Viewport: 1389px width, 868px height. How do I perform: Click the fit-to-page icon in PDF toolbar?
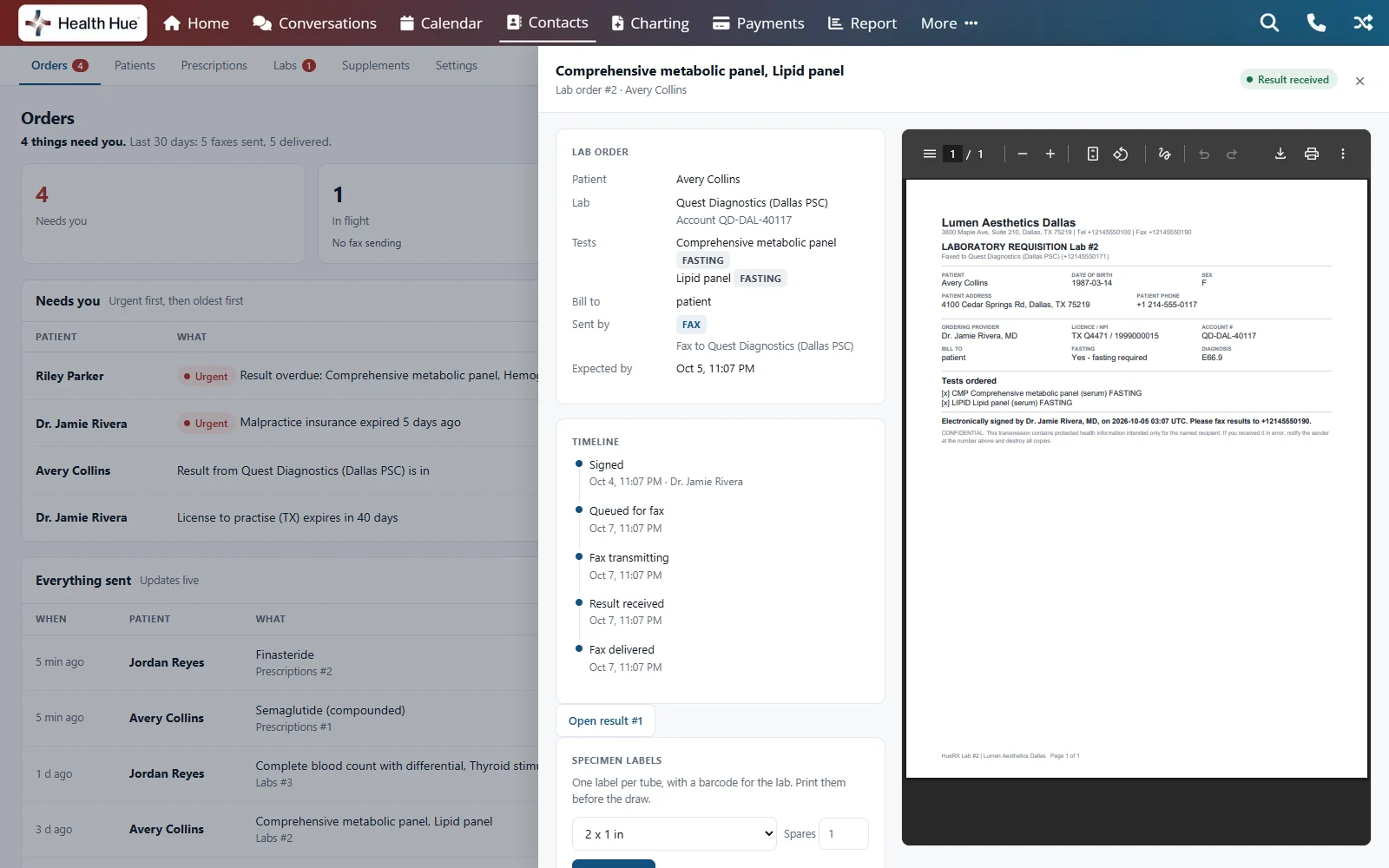[x=1093, y=154]
